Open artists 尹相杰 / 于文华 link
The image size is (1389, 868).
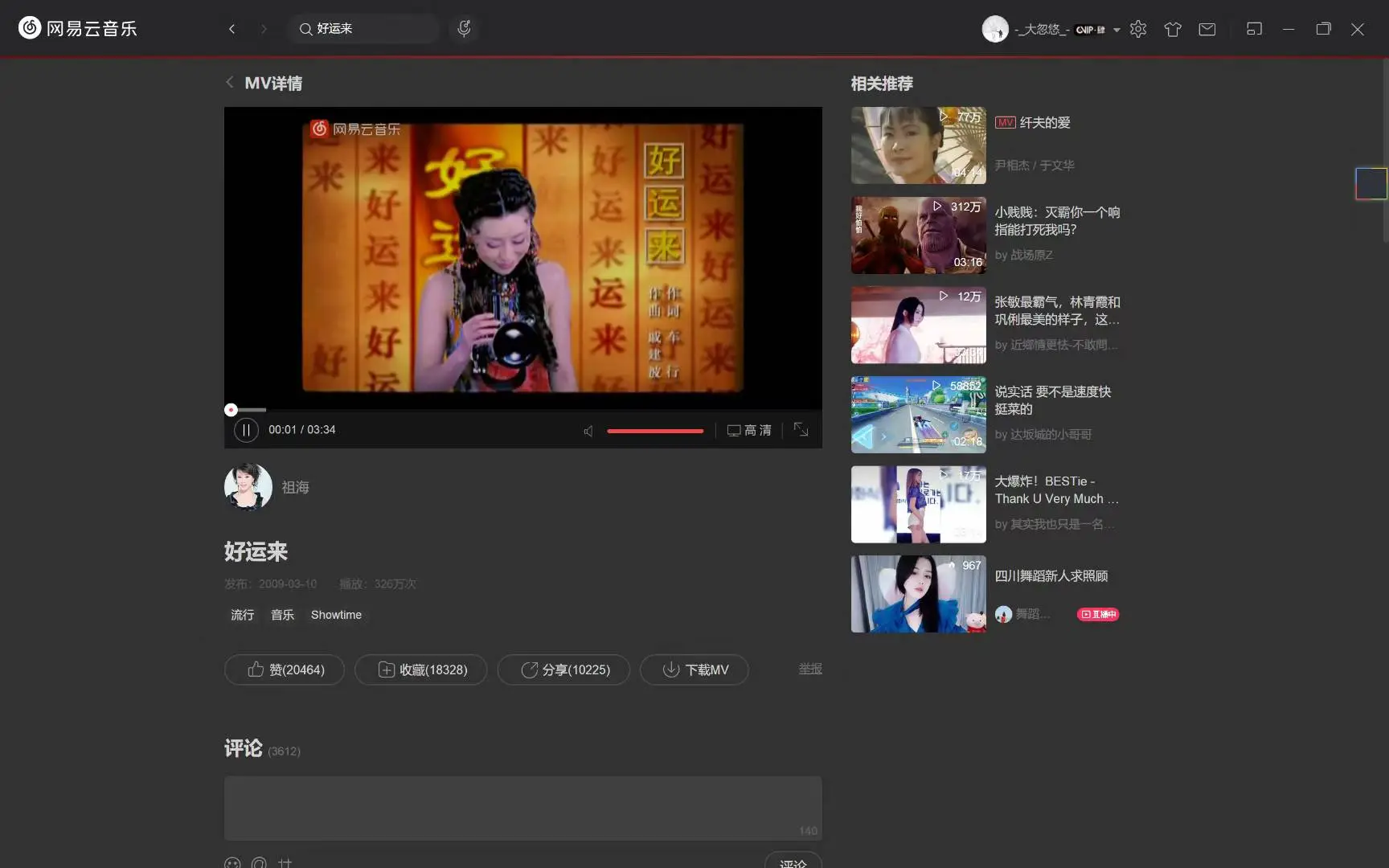(1035, 165)
